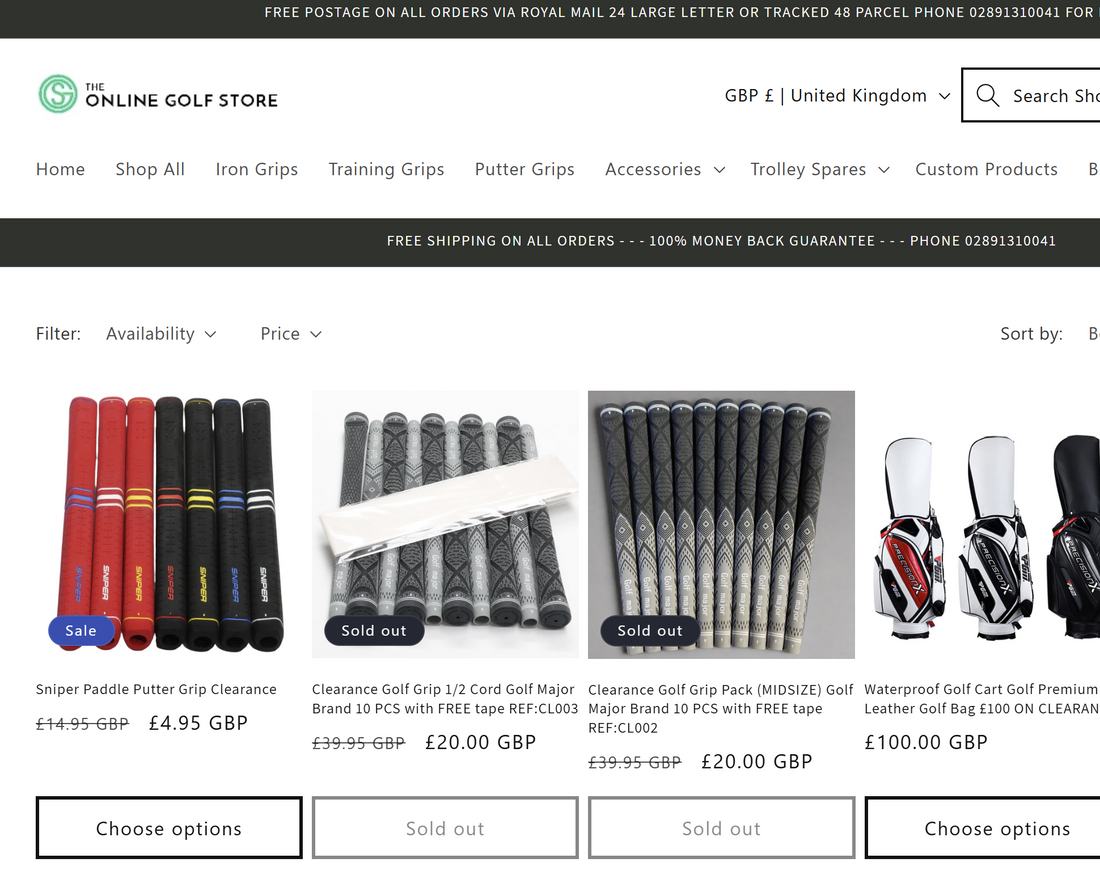1100x871 pixels.
Task: Go to the Home menu item
Action: 60,170
